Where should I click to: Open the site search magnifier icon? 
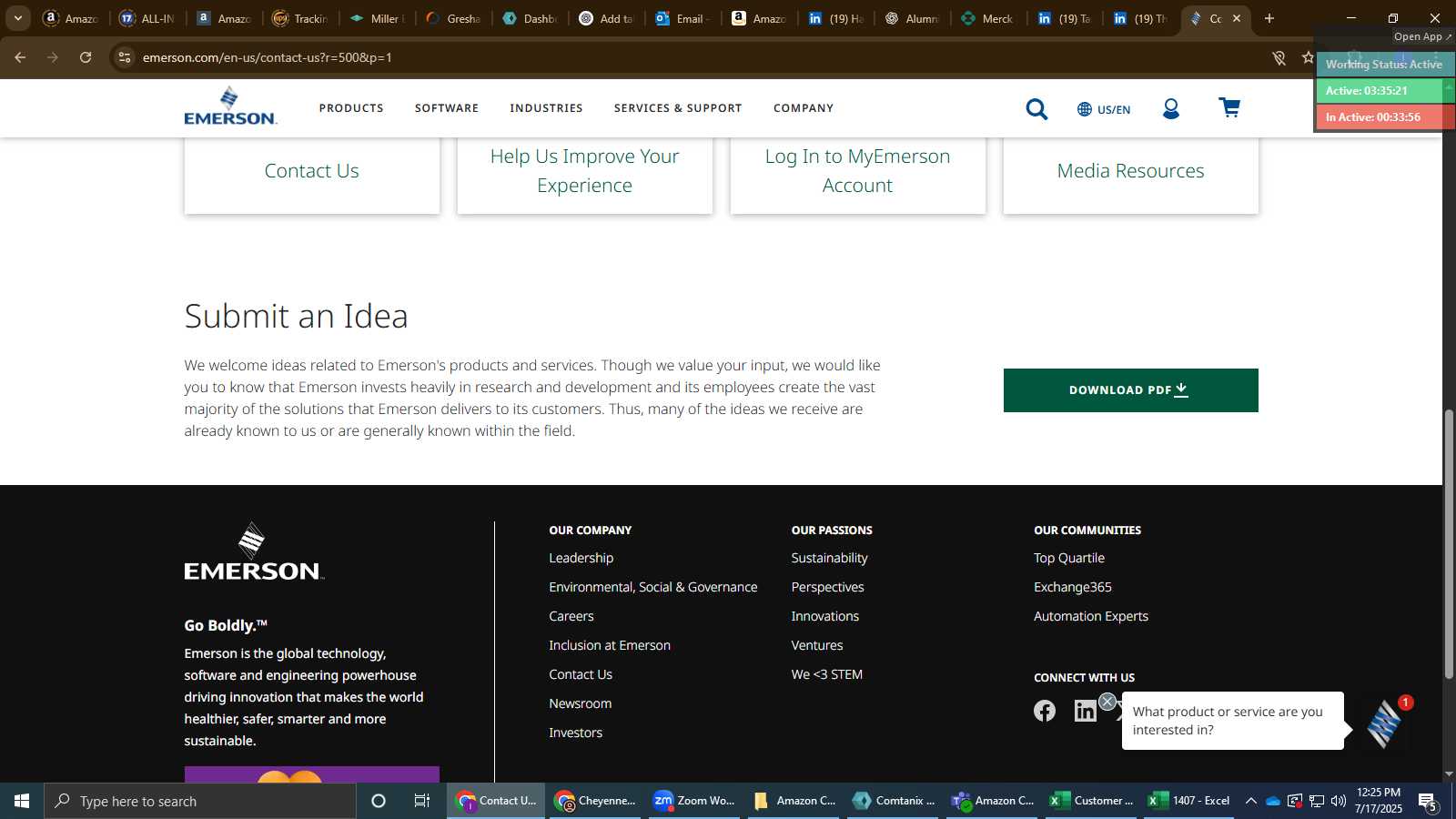pos(1036,109)
